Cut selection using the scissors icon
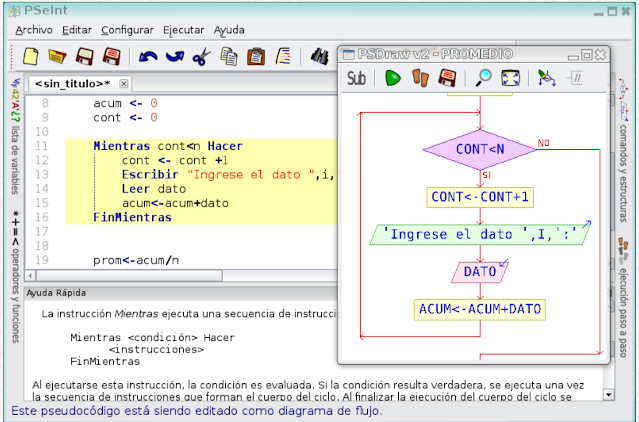The width and height of the screenshot is (639, 422). pos(202,57)
